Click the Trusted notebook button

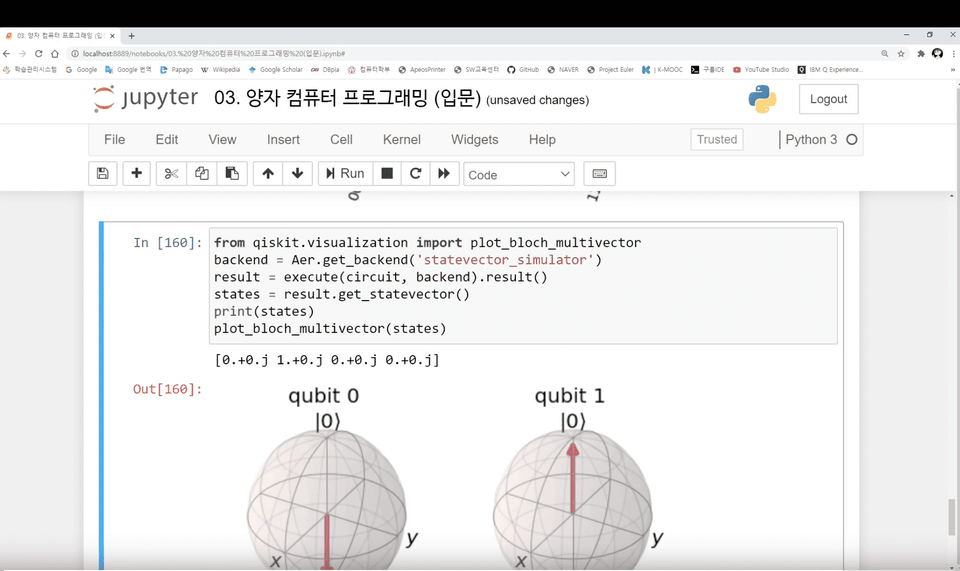[x=717, y=140]
